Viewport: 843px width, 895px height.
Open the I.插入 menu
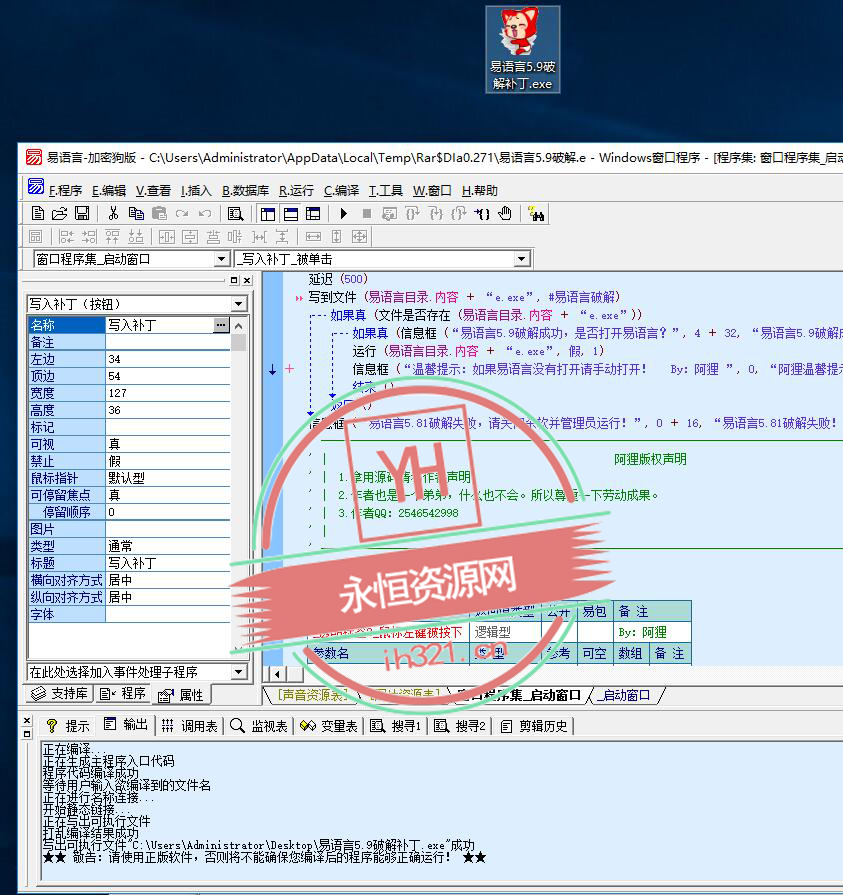196,191
